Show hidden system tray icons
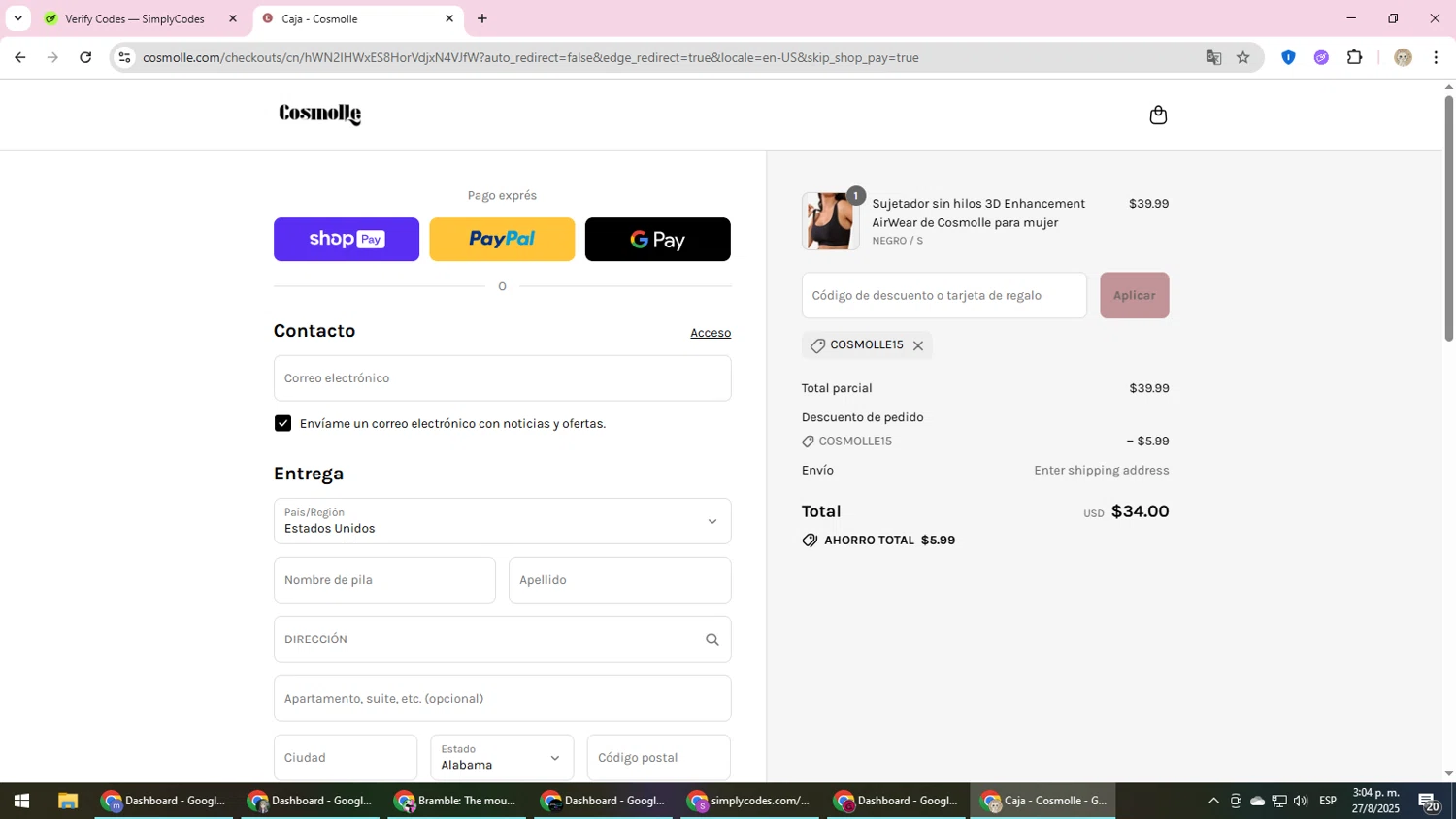 [1212, 801]
